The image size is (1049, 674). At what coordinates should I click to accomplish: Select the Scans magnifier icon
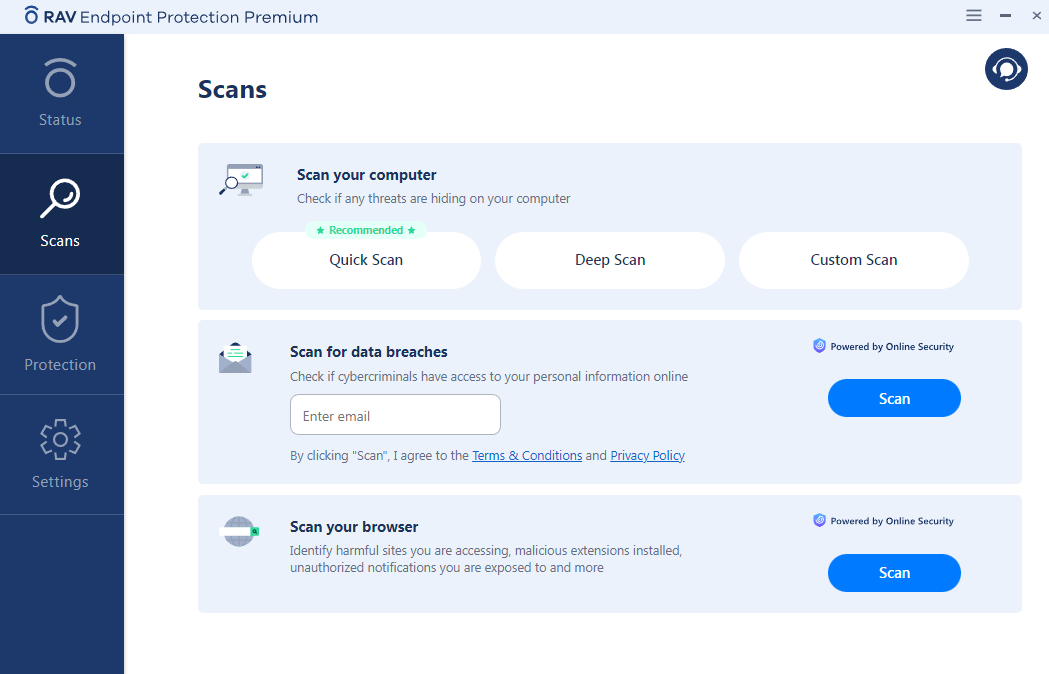click(x=60, y=199)
